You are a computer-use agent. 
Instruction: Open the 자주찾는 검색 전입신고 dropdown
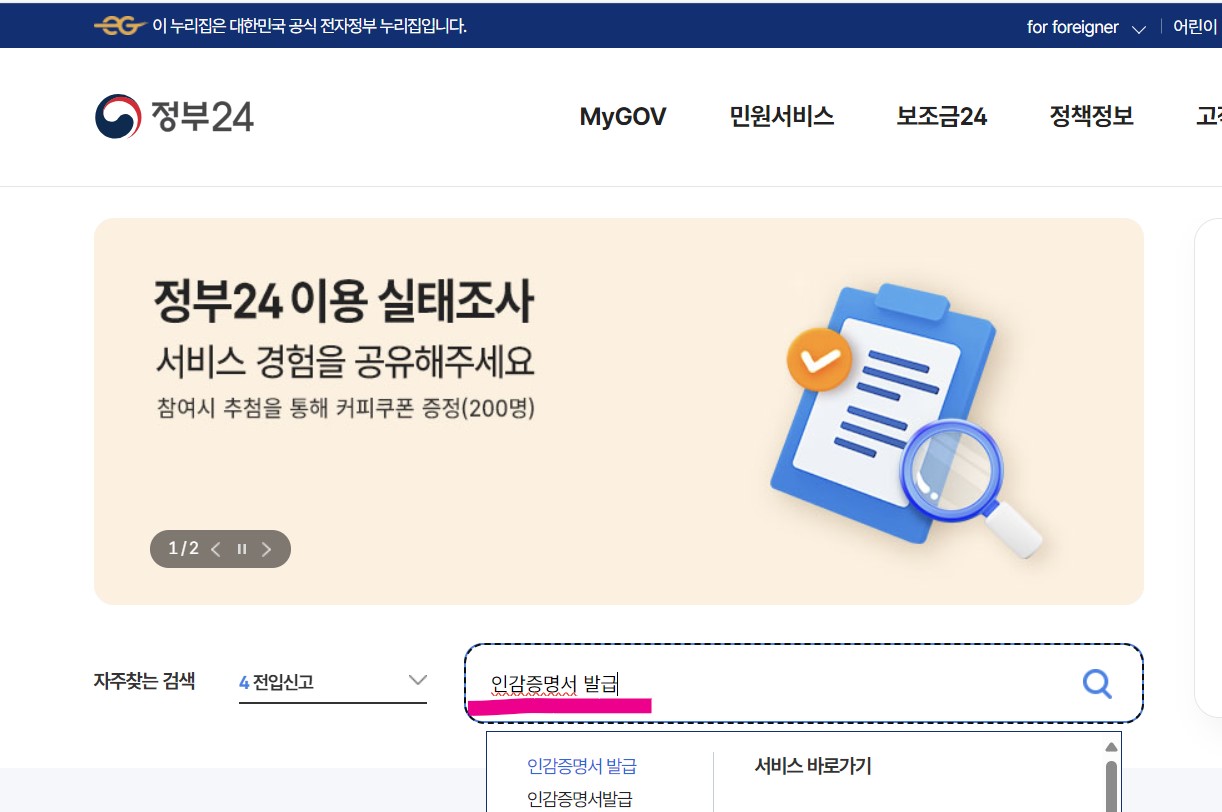[333, 682]
